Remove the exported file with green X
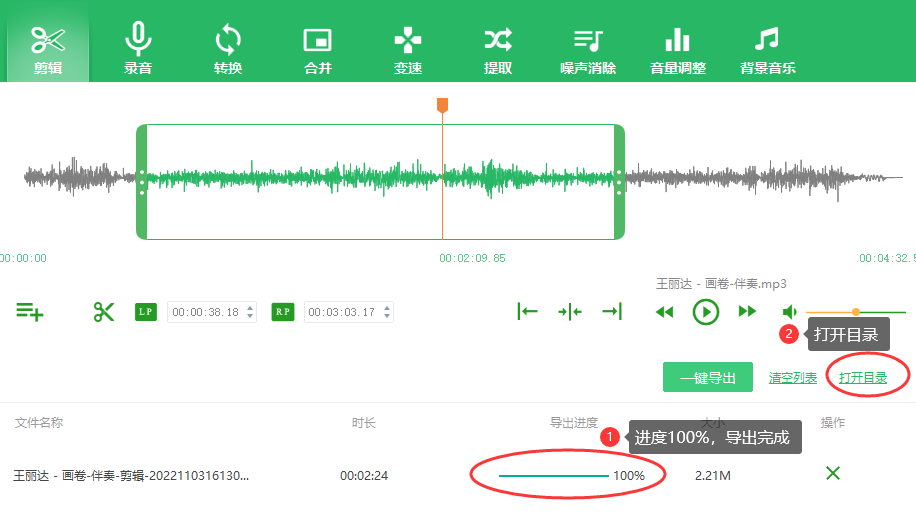The image size is (916, 530). (x=832, y=473)
